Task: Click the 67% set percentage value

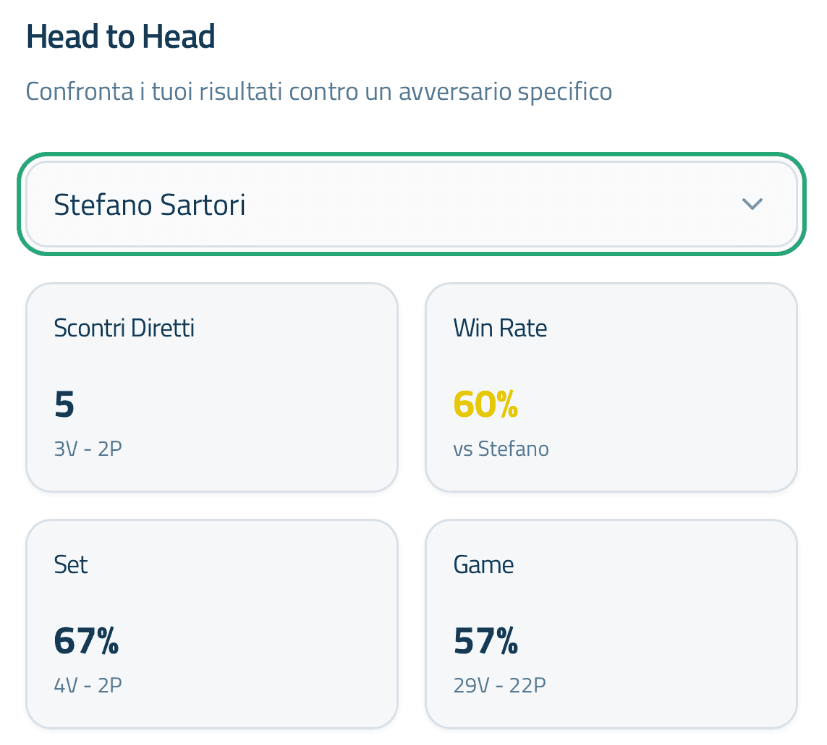Action: pos(87,641)
